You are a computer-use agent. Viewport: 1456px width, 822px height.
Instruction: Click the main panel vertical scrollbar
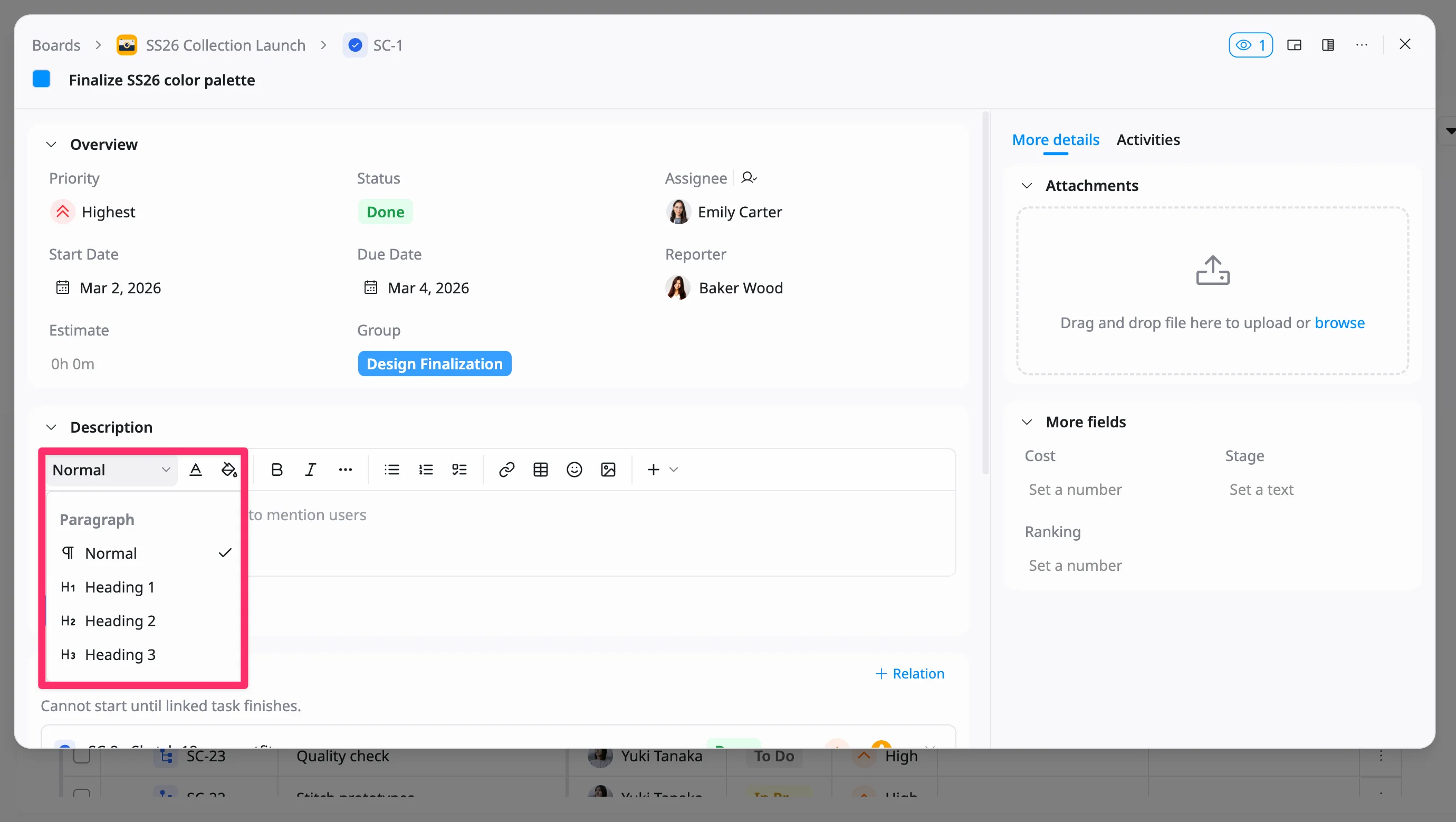985,293
